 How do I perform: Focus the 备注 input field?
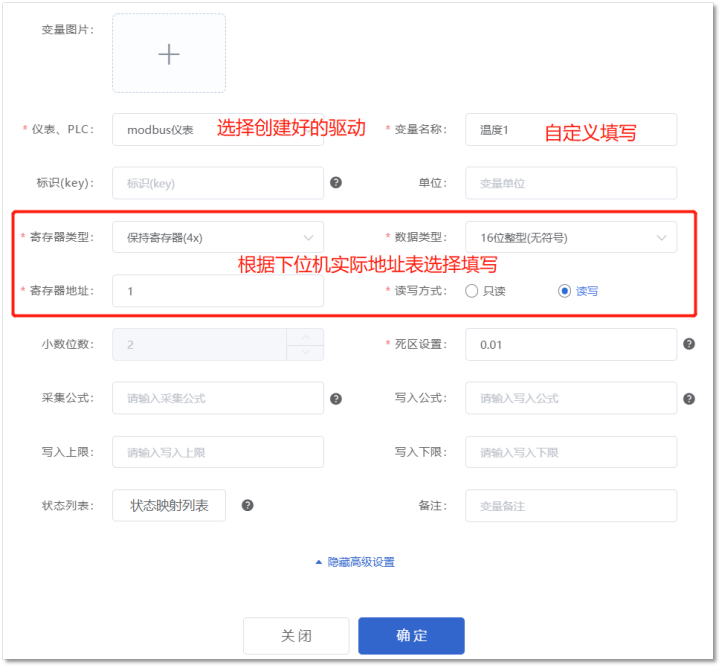pos(571,506)
